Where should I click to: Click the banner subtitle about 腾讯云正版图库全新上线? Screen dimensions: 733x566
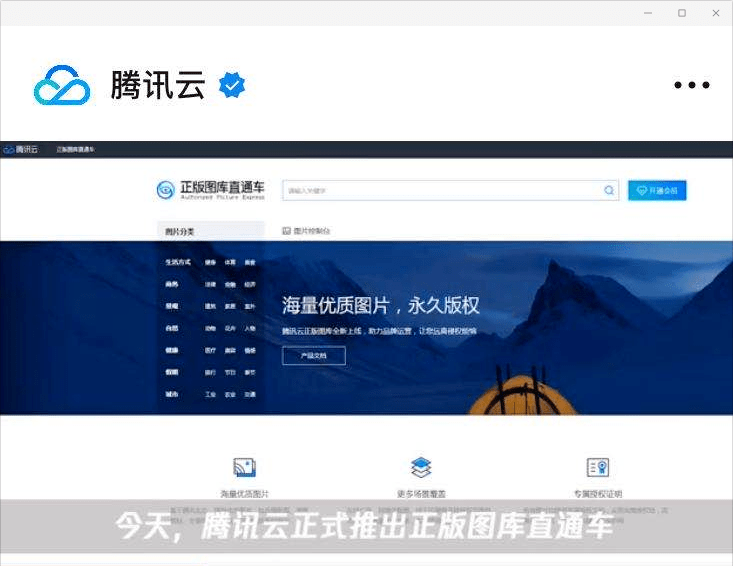[x=379, y=331]
